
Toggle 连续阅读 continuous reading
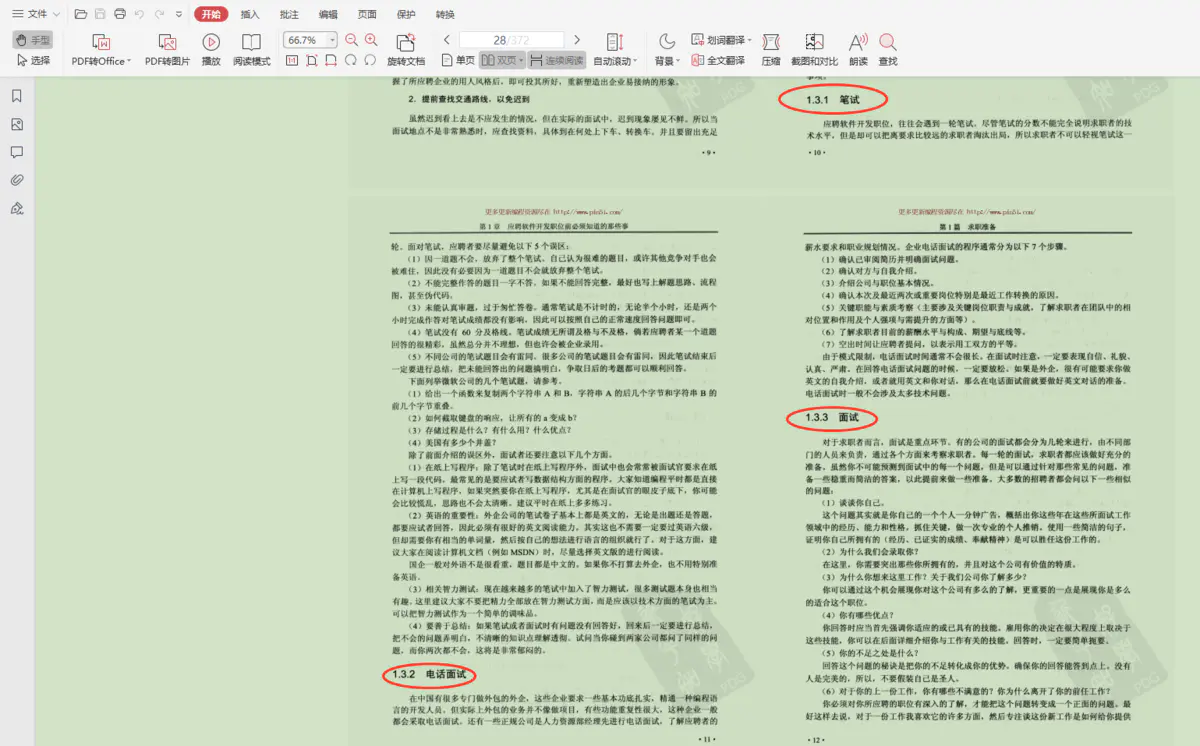tap(556, 61)
